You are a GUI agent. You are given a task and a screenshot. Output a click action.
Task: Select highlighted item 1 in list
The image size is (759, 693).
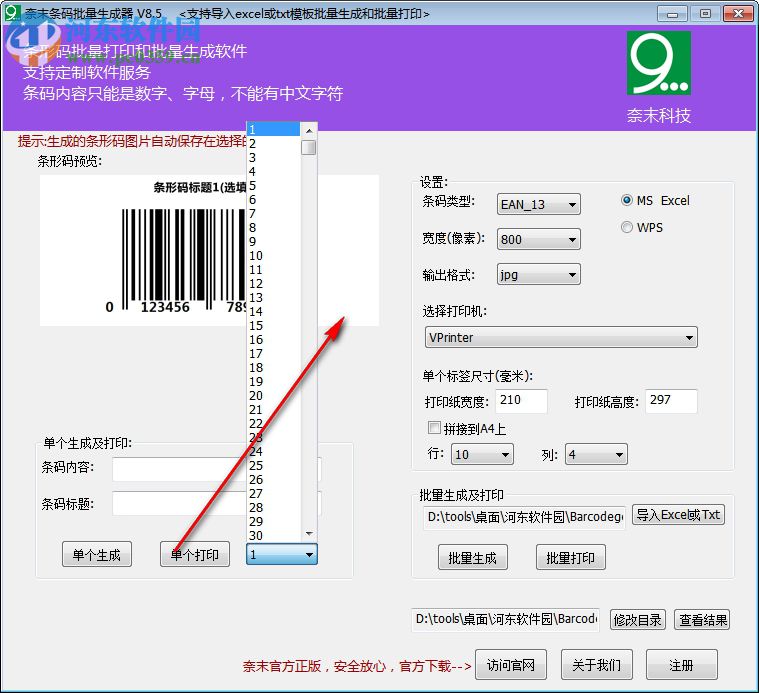click(273, 129)
